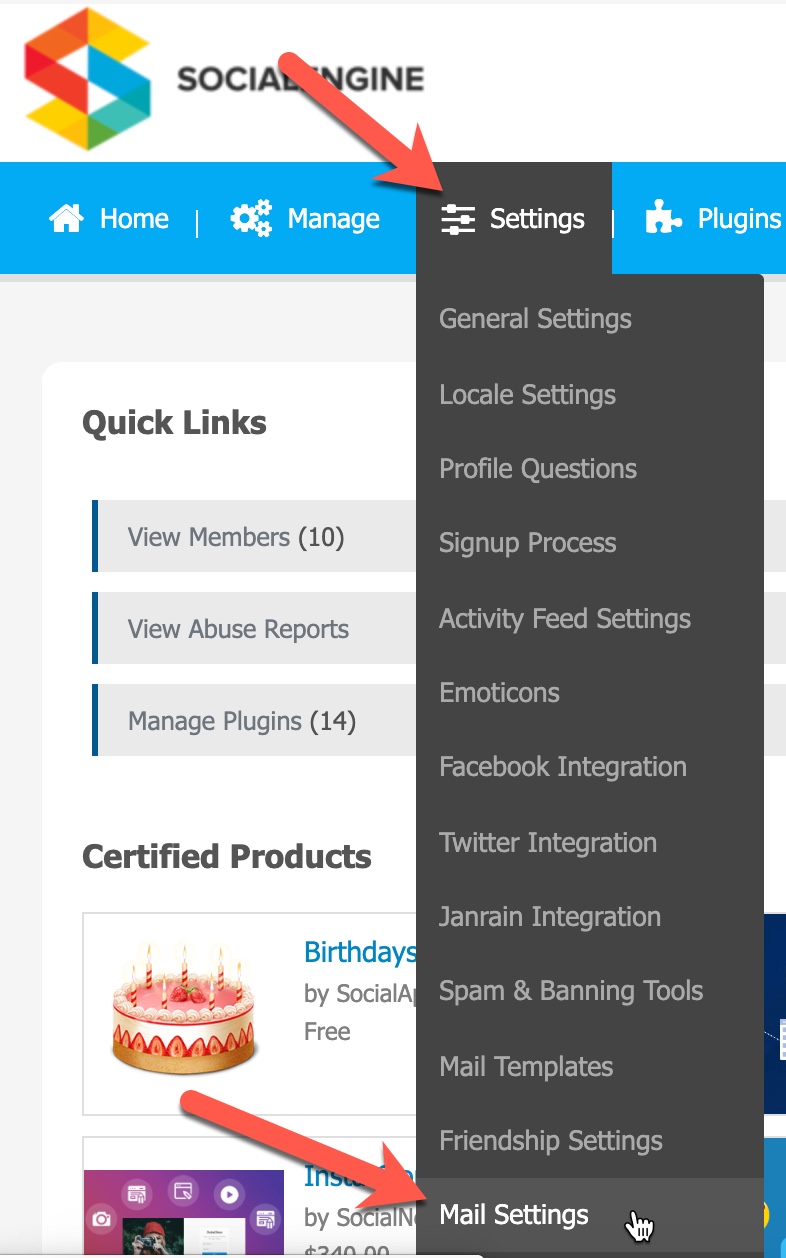Click the Free price label
This screenshot has width=786, height=1258.
327,1031
